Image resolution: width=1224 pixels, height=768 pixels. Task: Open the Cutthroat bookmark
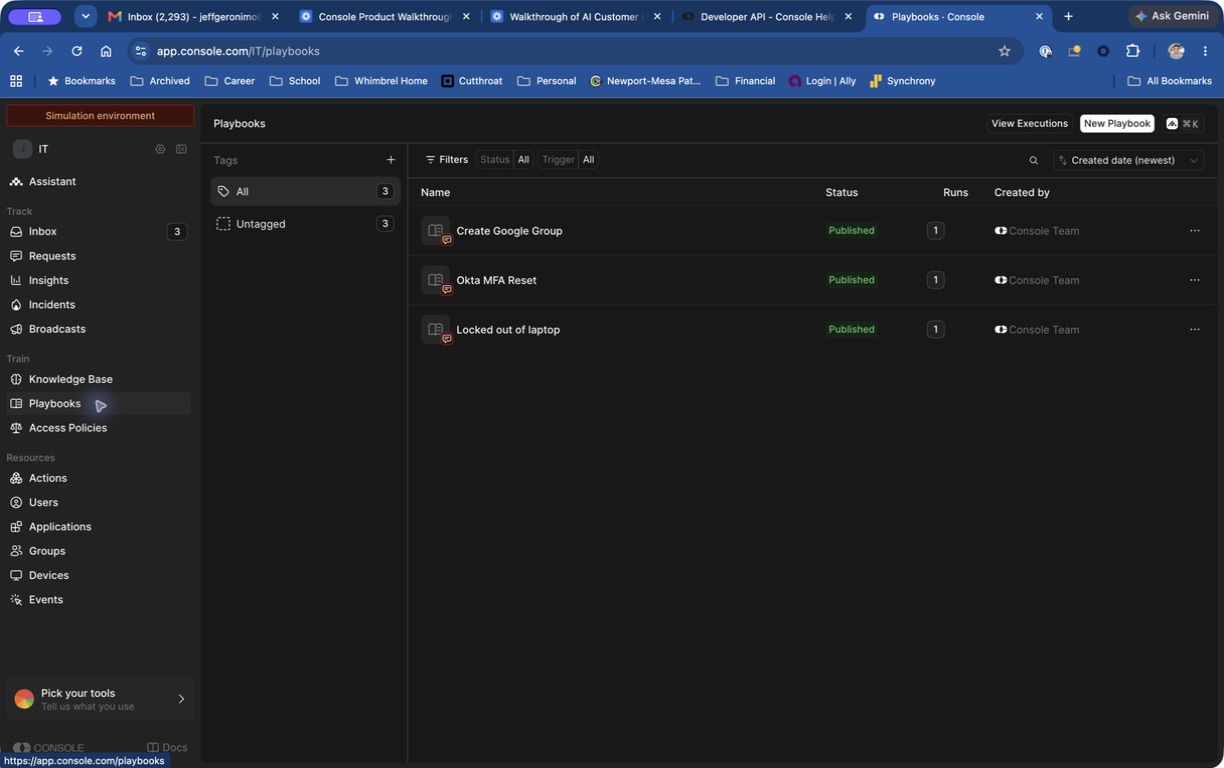(x=472, y=81)
